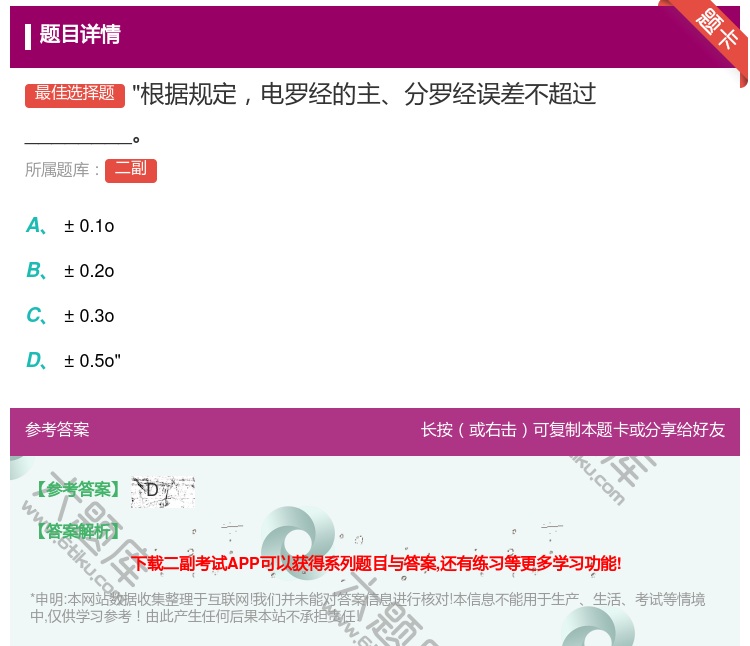Click the 【参考答案】 label

[x=78, y=490]
